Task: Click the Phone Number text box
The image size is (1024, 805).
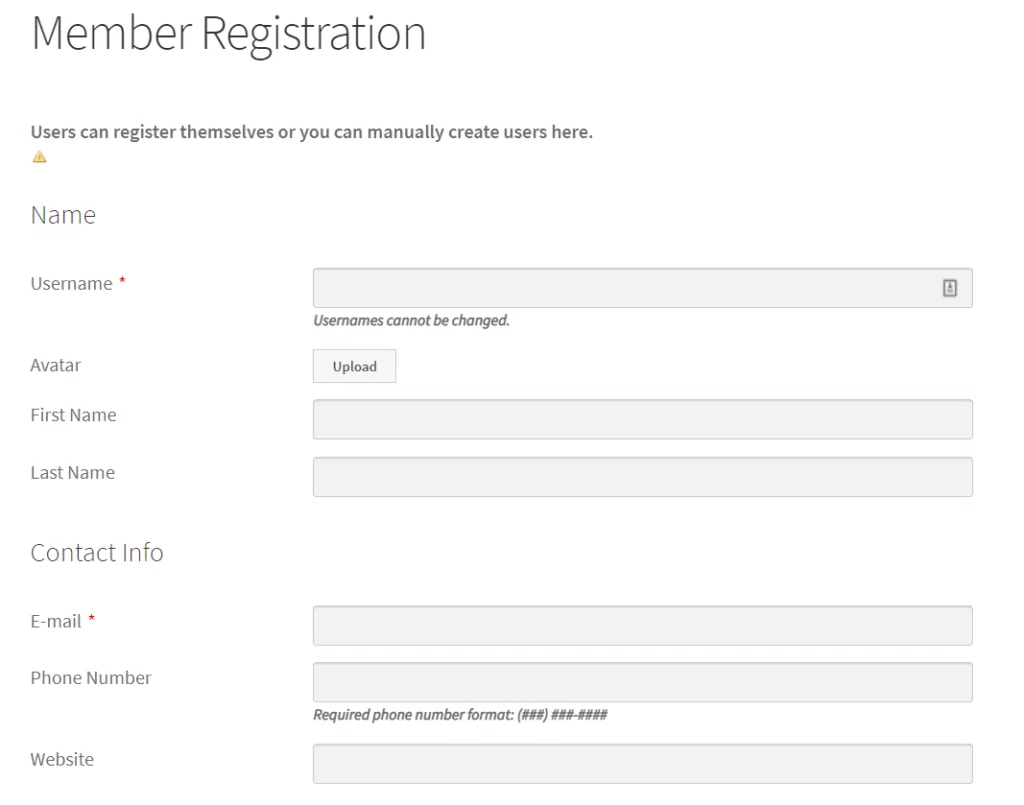Action: coord(642,682)
